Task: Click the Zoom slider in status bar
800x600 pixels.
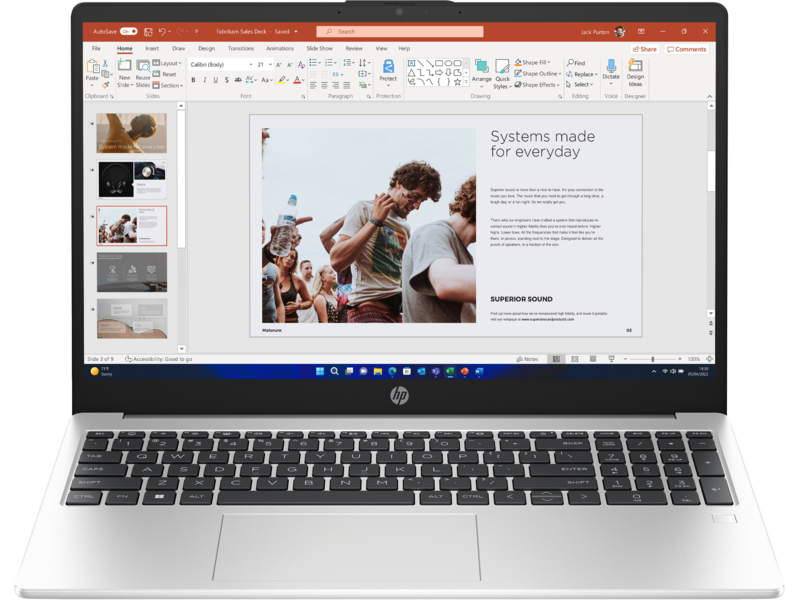Action: (x=653, y=359)
